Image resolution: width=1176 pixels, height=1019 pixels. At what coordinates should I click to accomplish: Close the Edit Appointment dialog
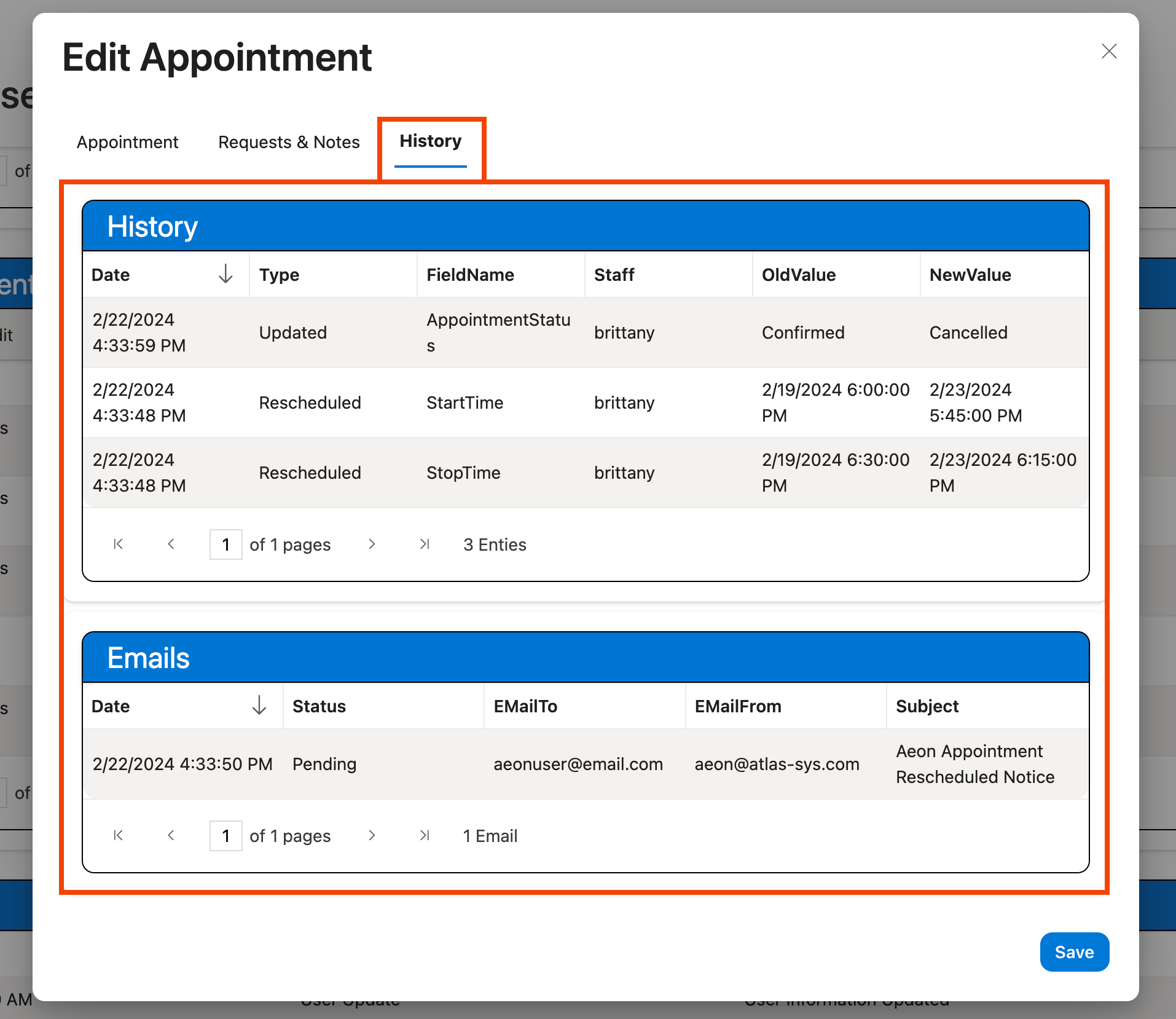click(x=1108, y=52)
